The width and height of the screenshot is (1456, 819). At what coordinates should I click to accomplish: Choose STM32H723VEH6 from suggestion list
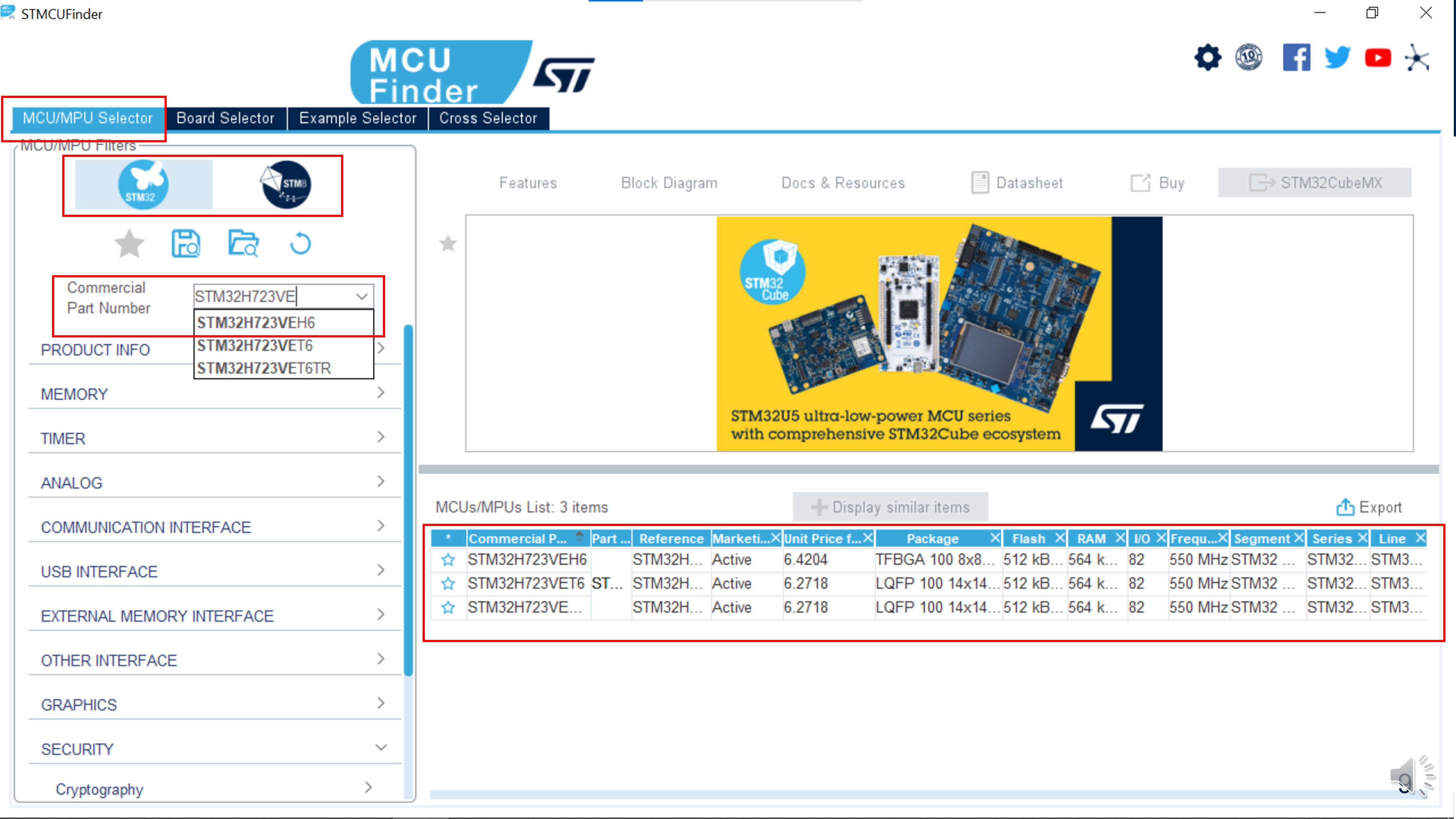coord(284,323)
